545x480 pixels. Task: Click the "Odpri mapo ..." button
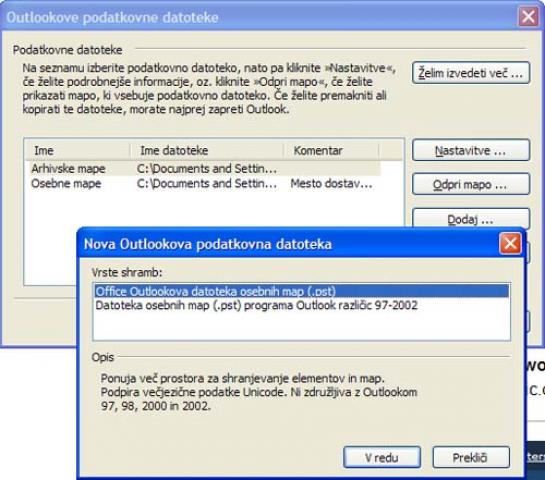coord(471,184)
